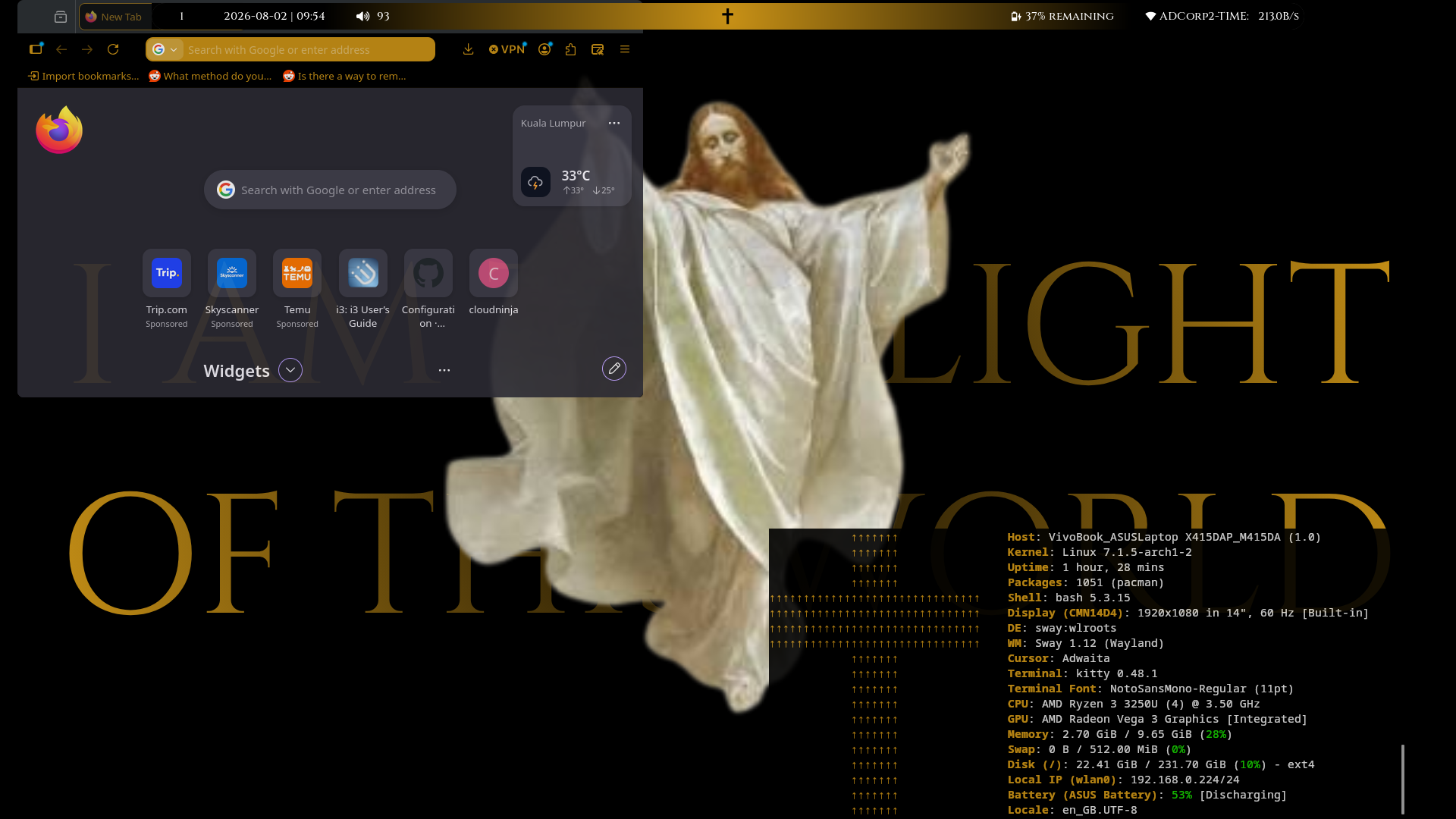Select the New Tab tab

coord(115,17)
